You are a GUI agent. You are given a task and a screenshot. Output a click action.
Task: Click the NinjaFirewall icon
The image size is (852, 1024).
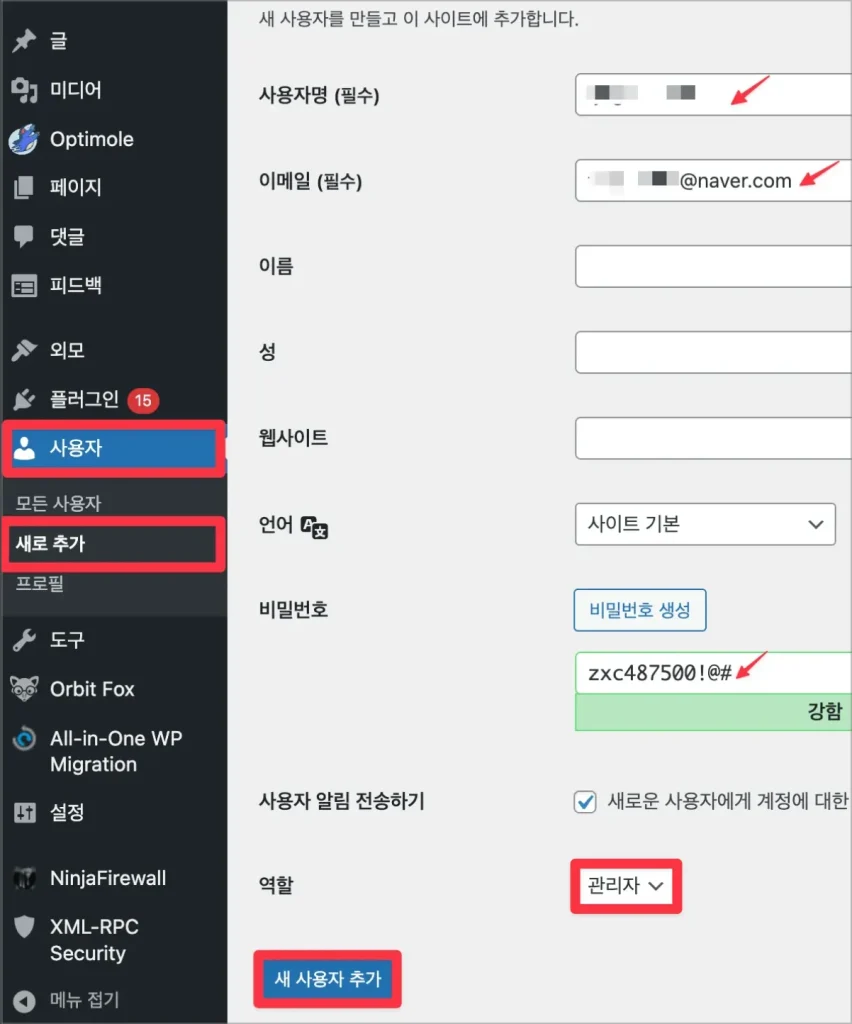[x=24, y=878]
